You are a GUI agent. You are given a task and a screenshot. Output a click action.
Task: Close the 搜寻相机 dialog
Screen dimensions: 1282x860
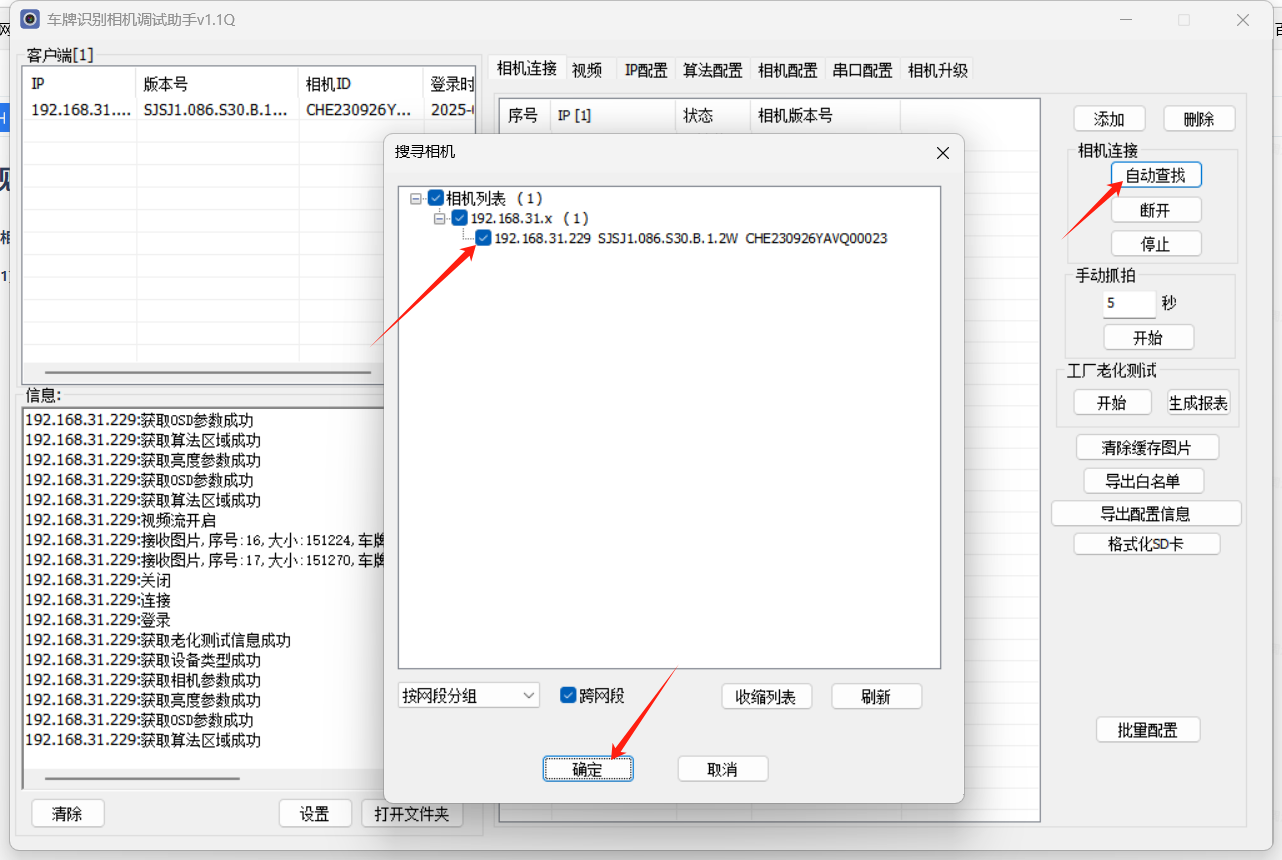click(942, 153)
